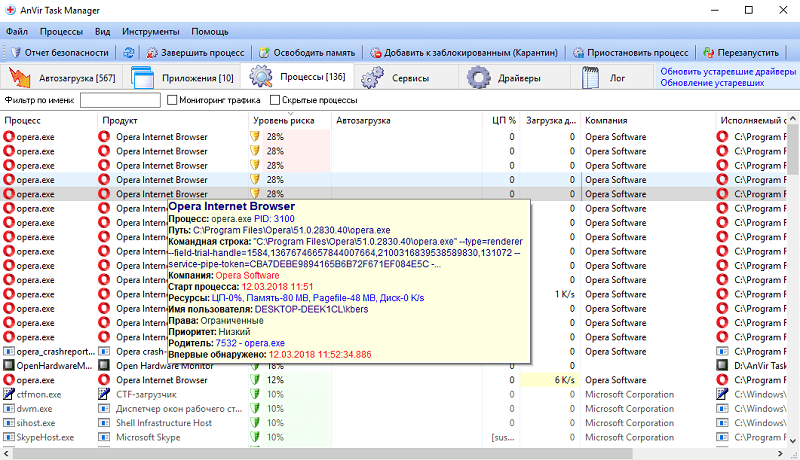
Task: Click Приостановить процесс toolbar button
Action: click(x=631, y=53)
